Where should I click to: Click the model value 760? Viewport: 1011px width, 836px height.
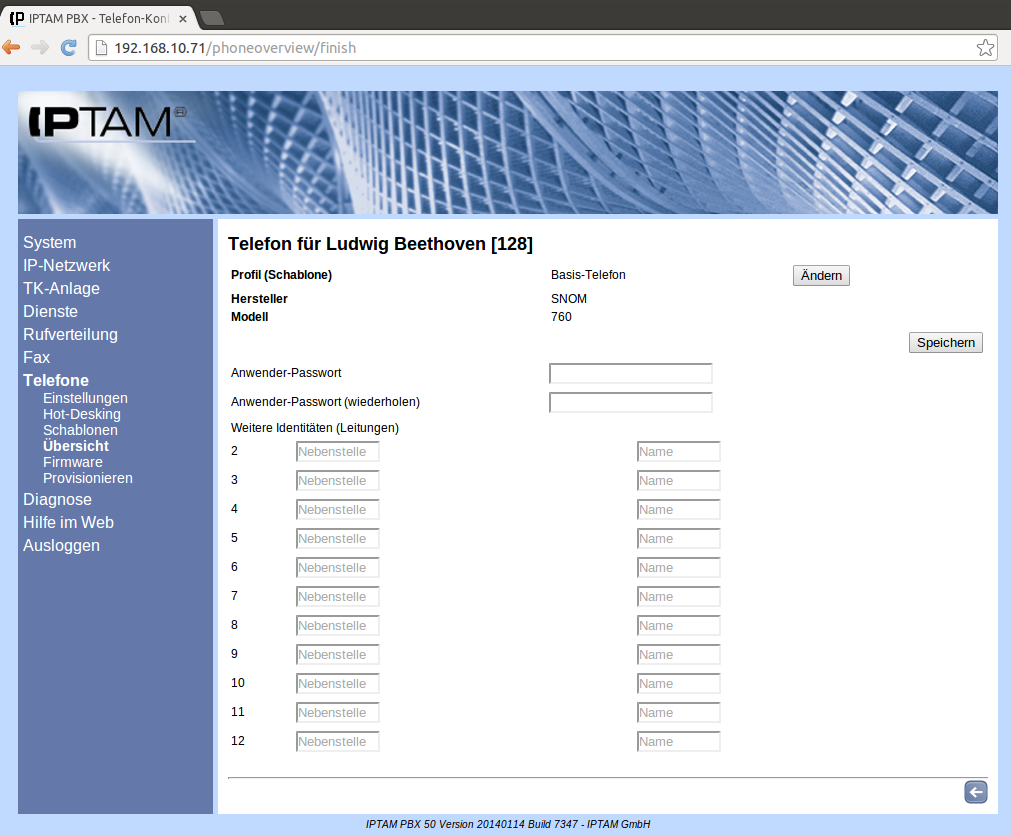561,316
